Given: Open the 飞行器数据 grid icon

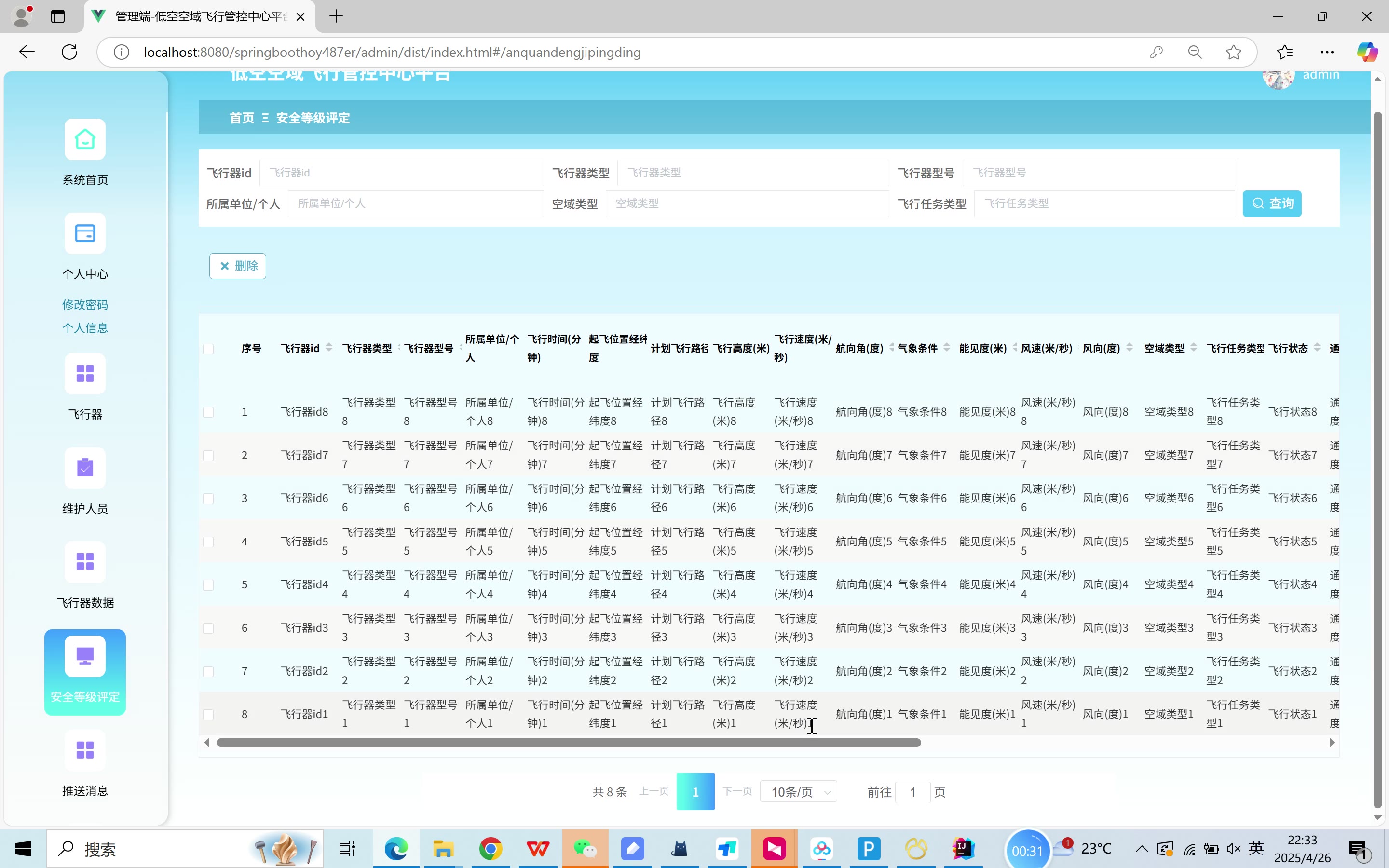Looking at the screenshot, I should pos(85,561).
